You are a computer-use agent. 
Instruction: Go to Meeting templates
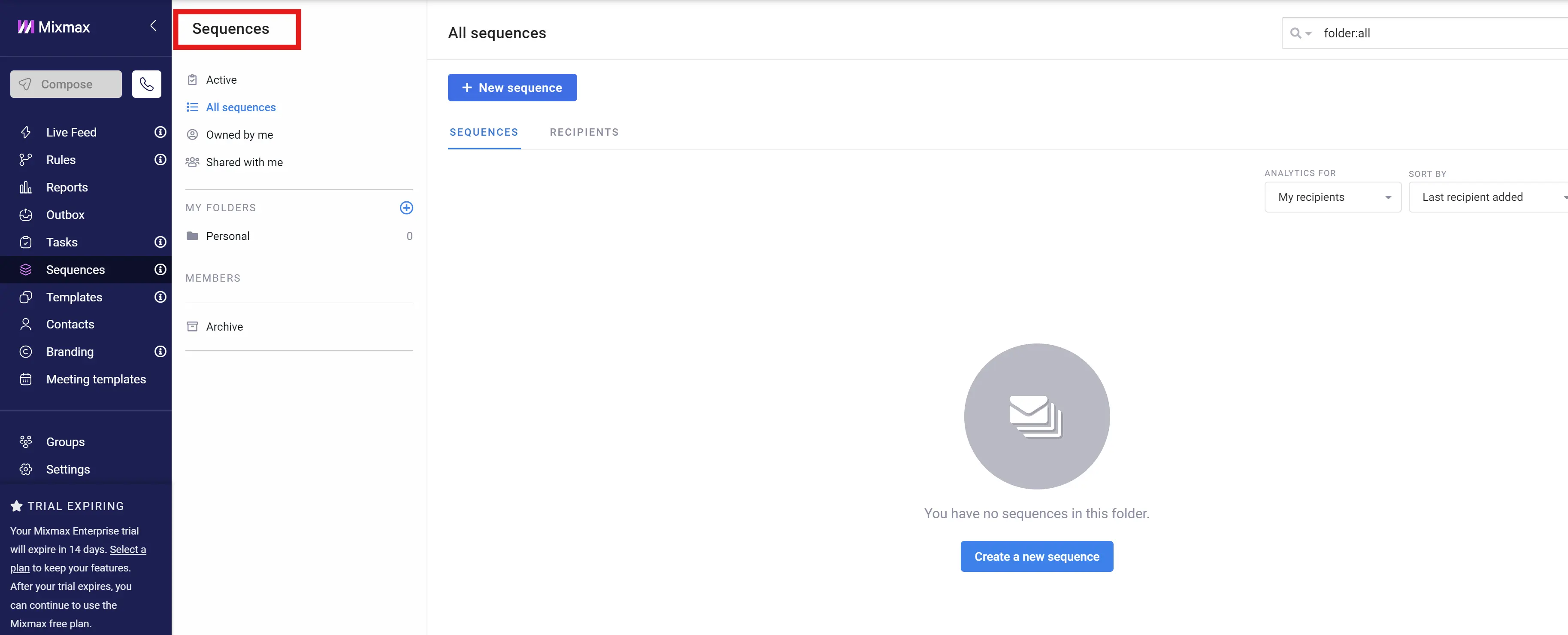click(96, 379)
